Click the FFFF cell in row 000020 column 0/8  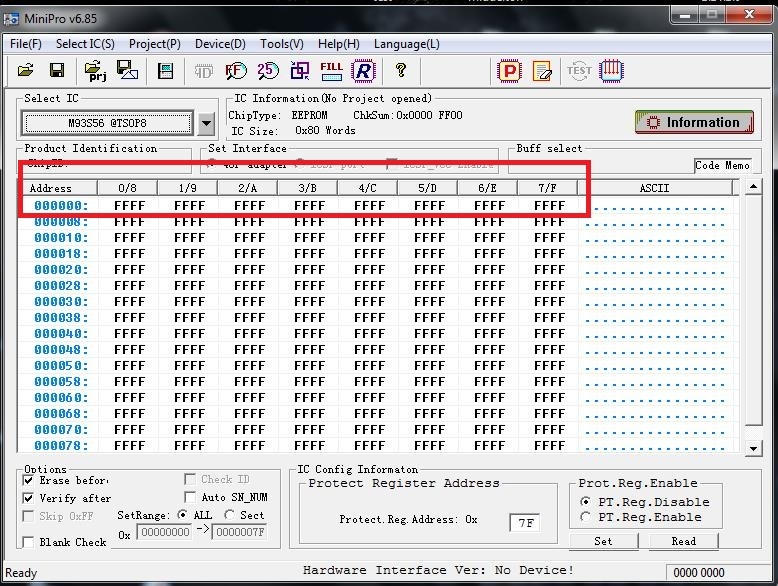(x=129, y=270)
